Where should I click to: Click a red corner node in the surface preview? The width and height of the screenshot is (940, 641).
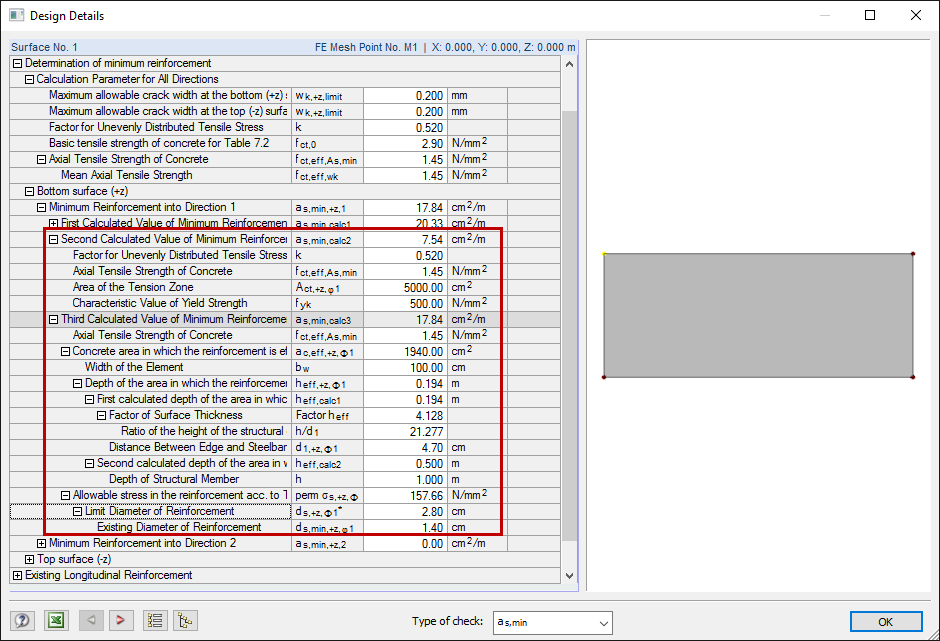click(911, 254)
